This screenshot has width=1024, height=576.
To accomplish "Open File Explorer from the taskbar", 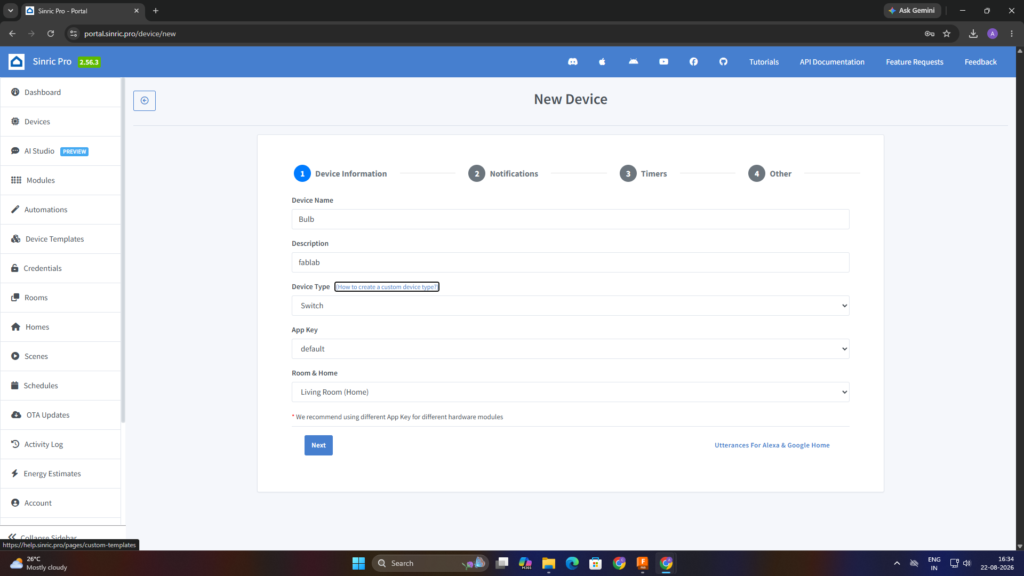I will pyautogui.click(x=549, y=563).
